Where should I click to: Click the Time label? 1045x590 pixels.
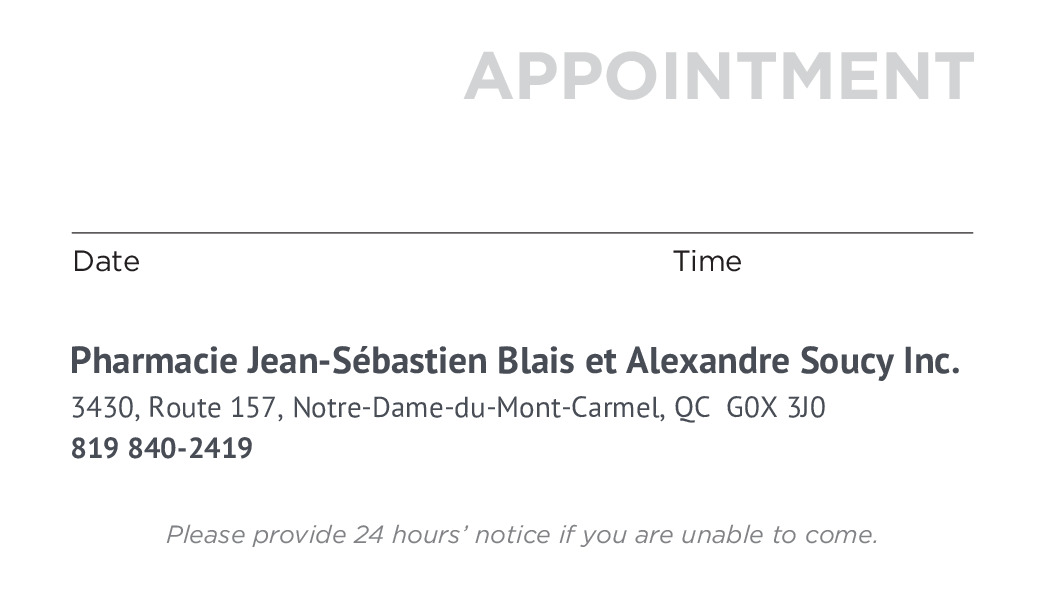pos(707,262)
